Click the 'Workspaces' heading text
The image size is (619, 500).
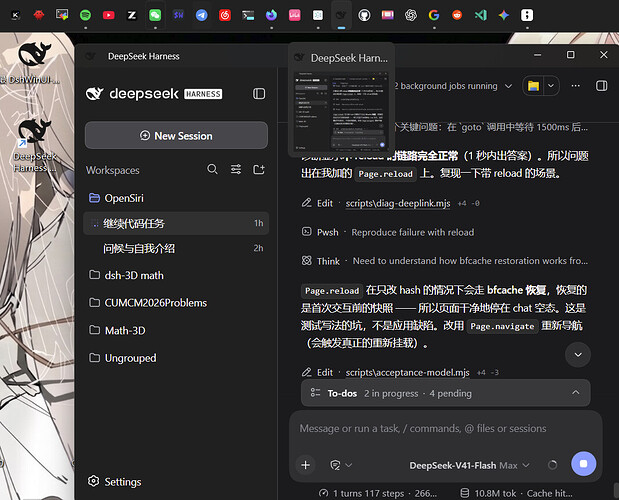pyautogui.click(x=113, y=170)
